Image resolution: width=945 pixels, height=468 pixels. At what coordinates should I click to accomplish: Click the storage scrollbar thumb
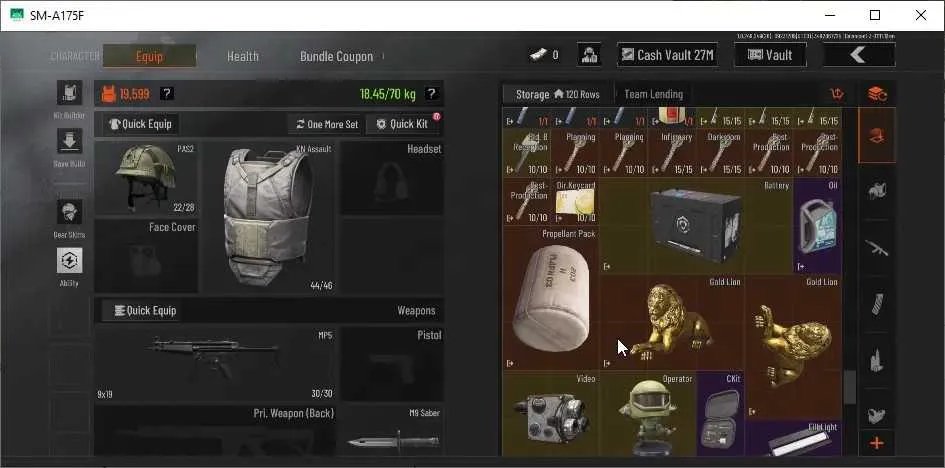(x=850, y=387)
